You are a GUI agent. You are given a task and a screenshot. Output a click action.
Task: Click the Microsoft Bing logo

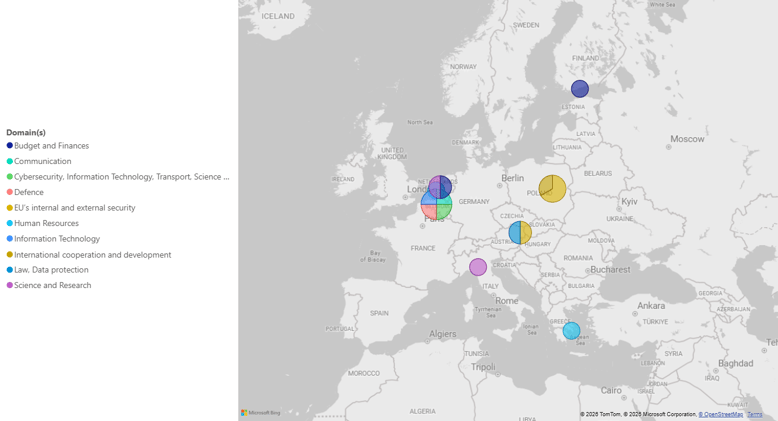click(x=261, y=413)
